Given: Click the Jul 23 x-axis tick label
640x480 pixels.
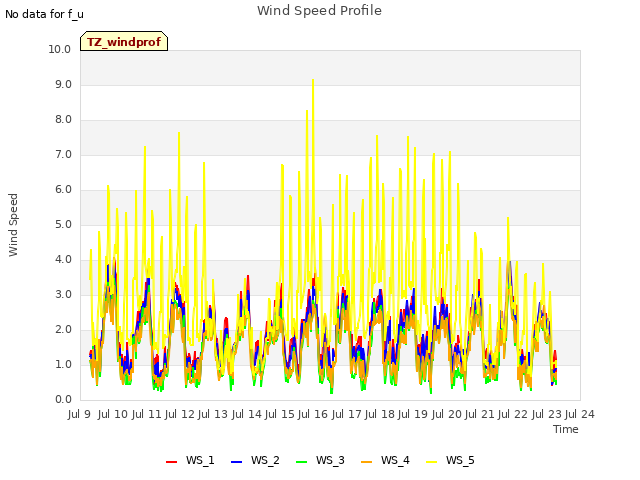Looking at the screenshot, I should (546, 414).
